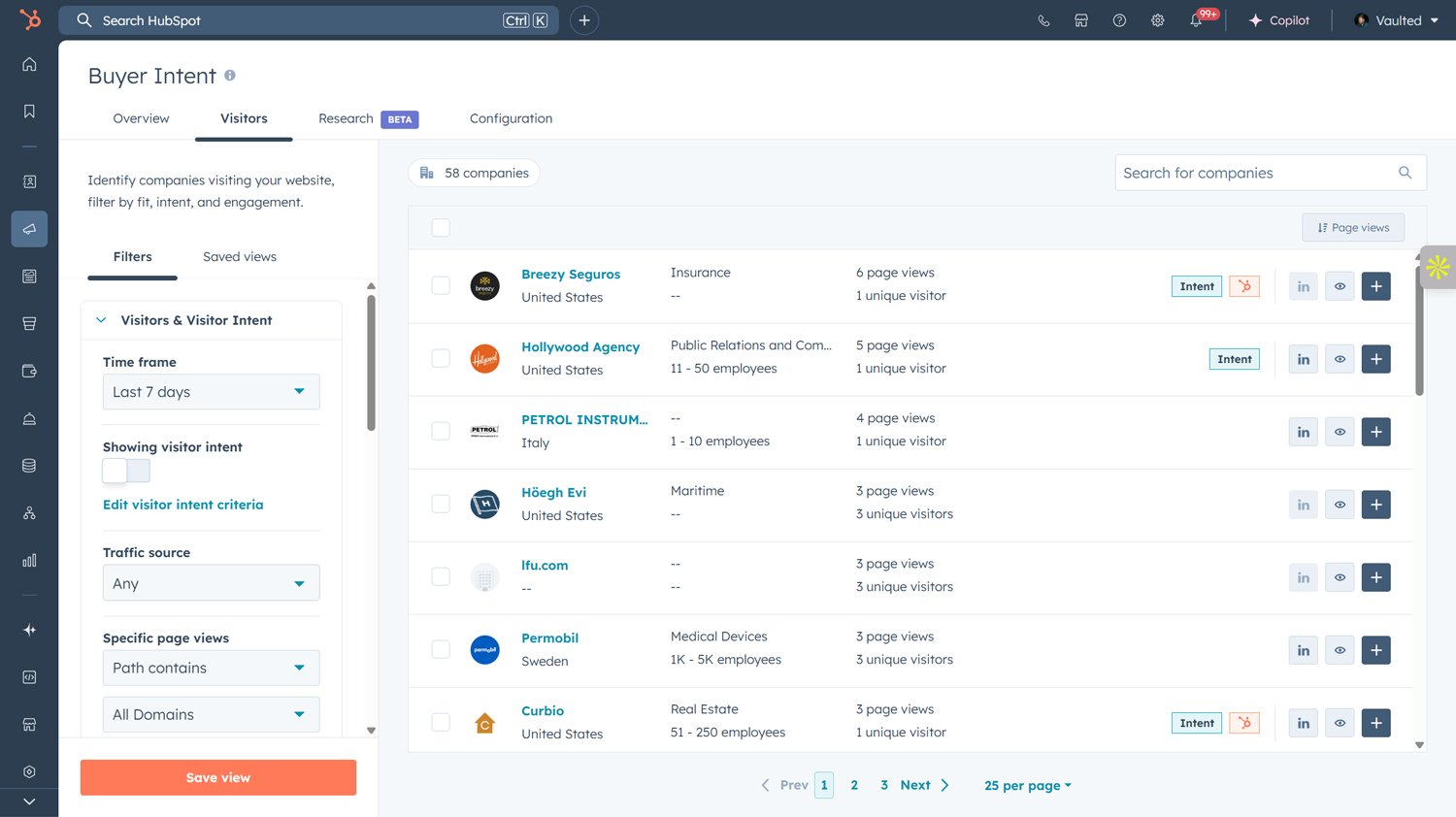Click the Search for companies field

1271,173
